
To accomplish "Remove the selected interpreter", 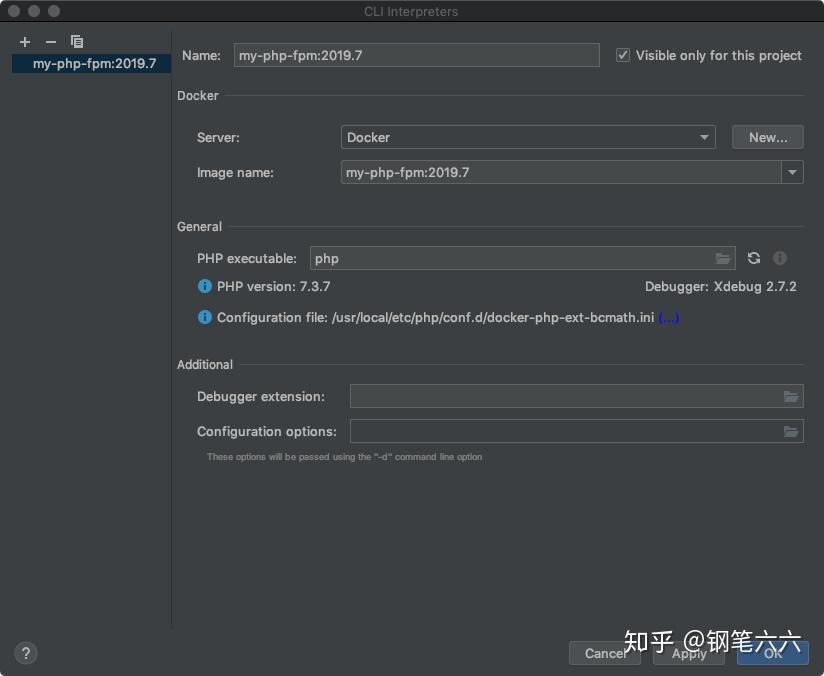I will [x=50, y=42].
